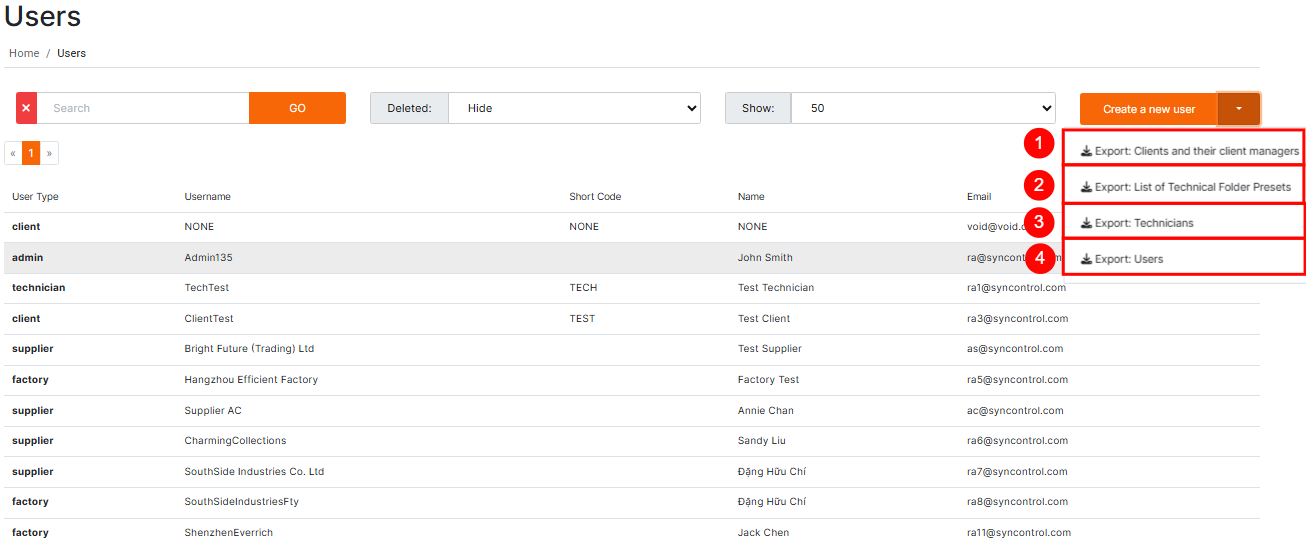1306x545 pixels.
Task: Click download icon beside Clients and client managers
Action: (1086, 152)
